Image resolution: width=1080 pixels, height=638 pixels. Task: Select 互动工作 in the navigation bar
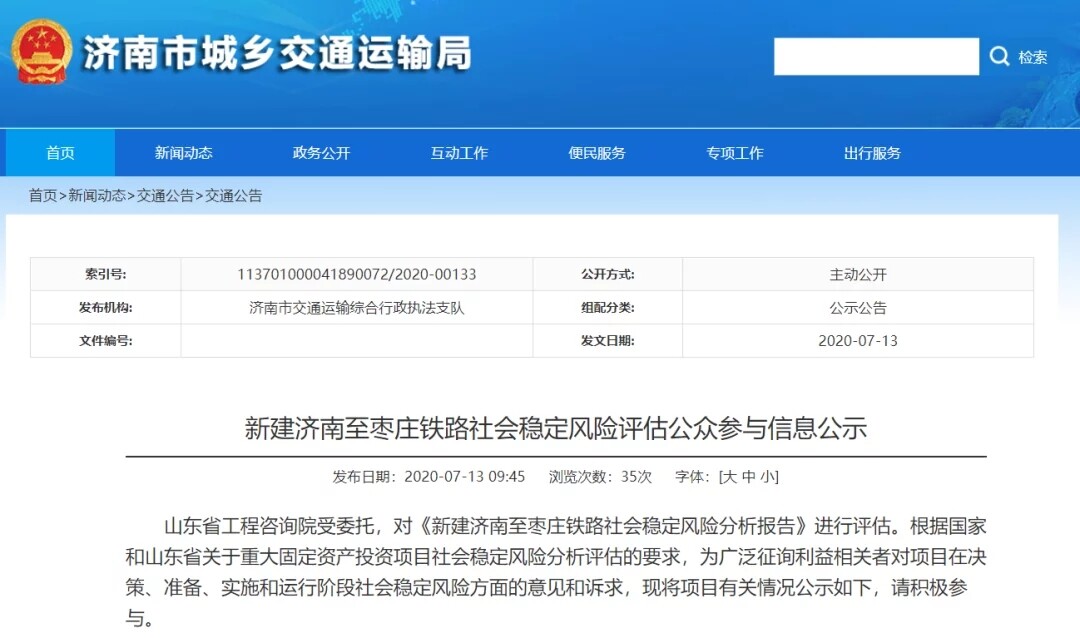click(x=459, y=153)
